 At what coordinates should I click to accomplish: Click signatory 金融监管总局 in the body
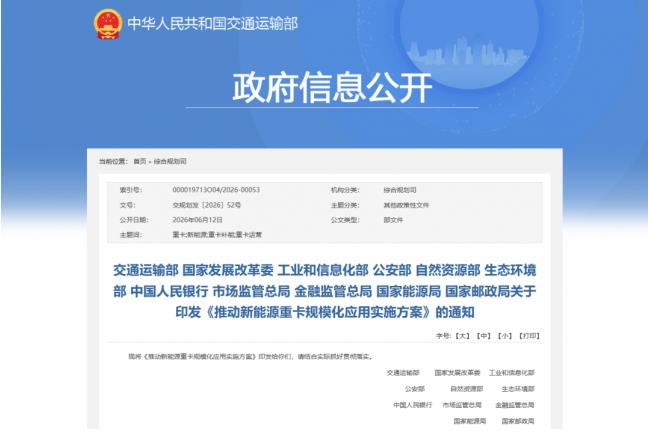[515, 405]
